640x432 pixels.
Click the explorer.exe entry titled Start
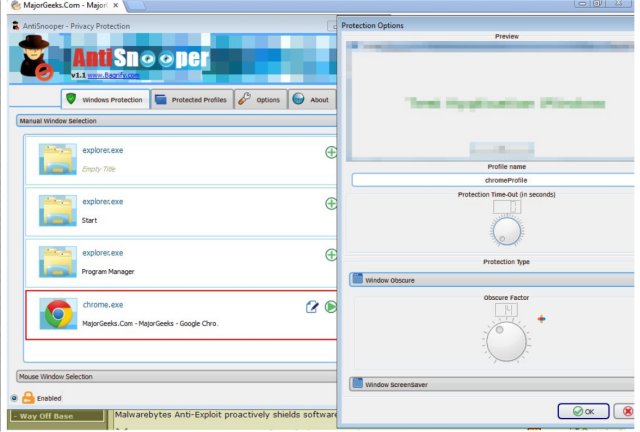[181, 212]
